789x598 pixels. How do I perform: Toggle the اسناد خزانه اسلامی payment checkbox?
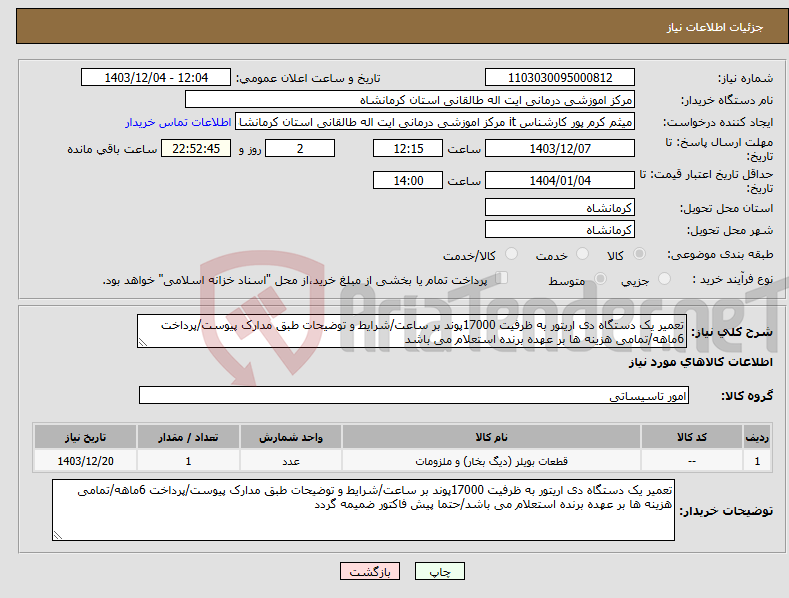coord(502,277)
